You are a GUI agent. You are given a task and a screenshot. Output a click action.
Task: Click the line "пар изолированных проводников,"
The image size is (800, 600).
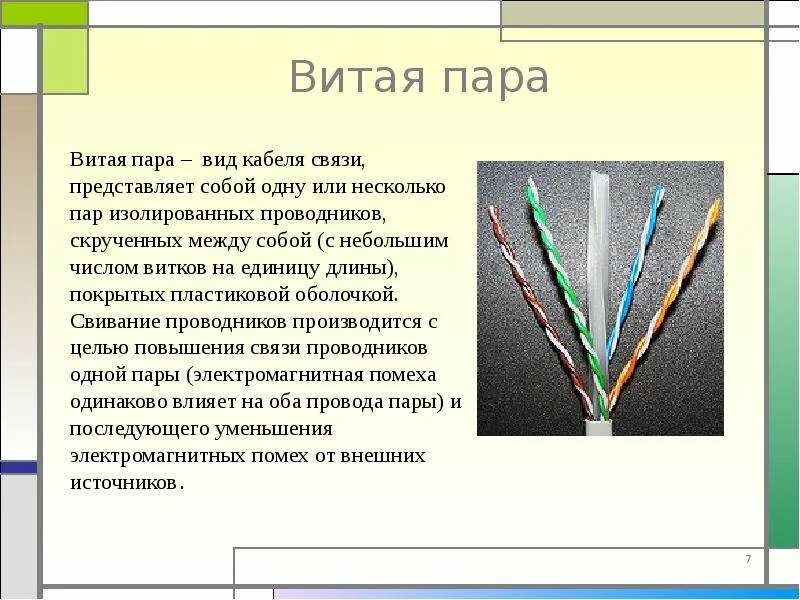[x=228, y=214]
